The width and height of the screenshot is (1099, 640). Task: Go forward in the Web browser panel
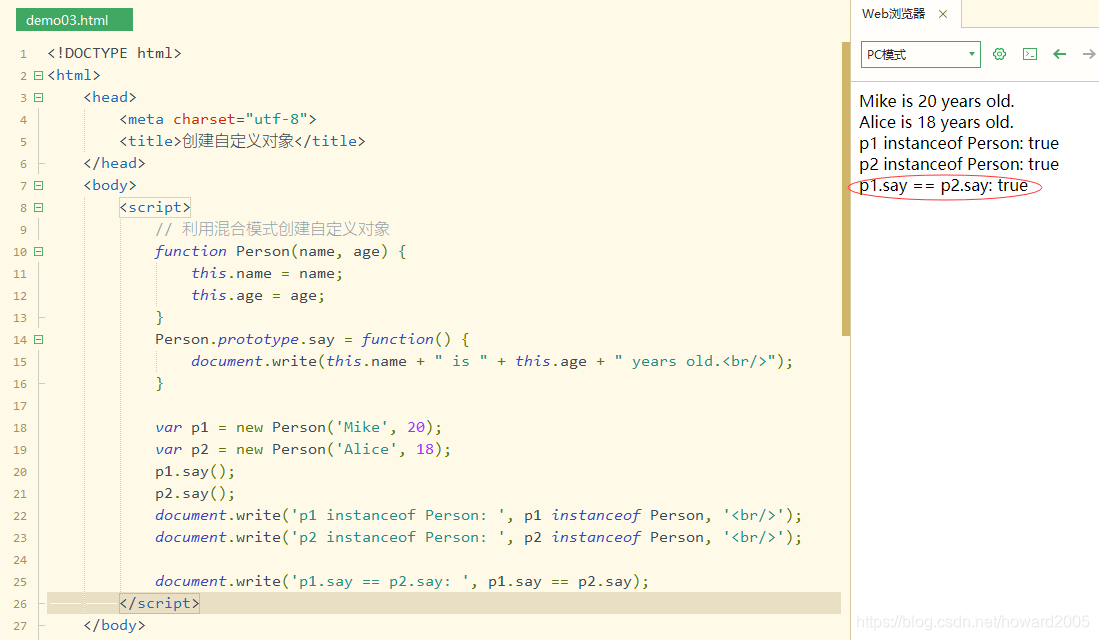coord(1089,54)
